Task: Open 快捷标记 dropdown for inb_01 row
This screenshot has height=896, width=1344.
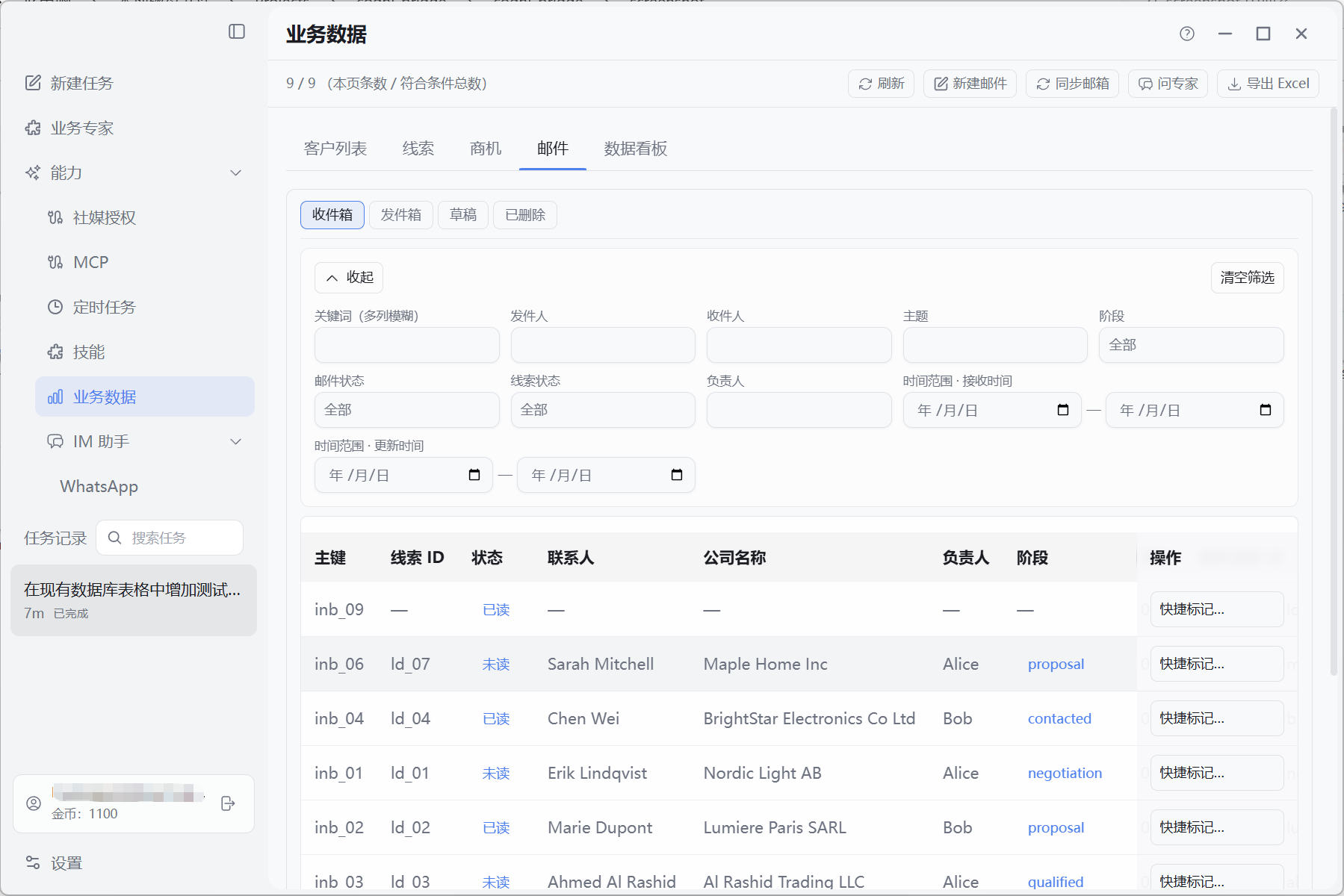Action: 1217,773
